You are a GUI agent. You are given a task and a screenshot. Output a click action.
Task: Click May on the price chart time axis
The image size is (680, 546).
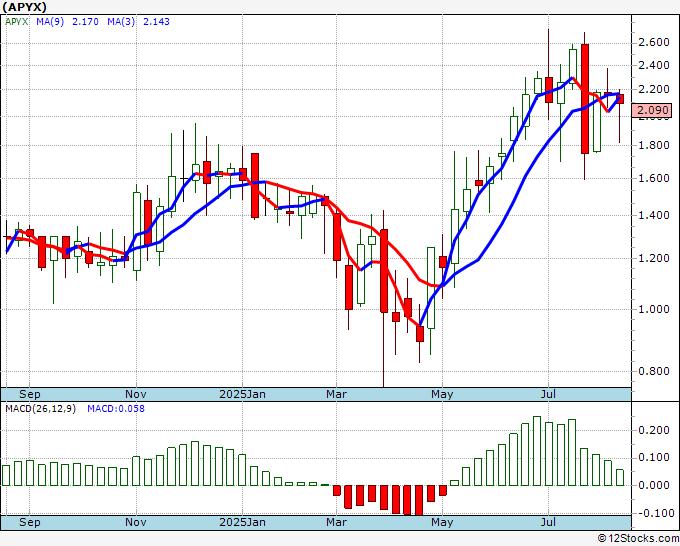(x=442, y=394)
